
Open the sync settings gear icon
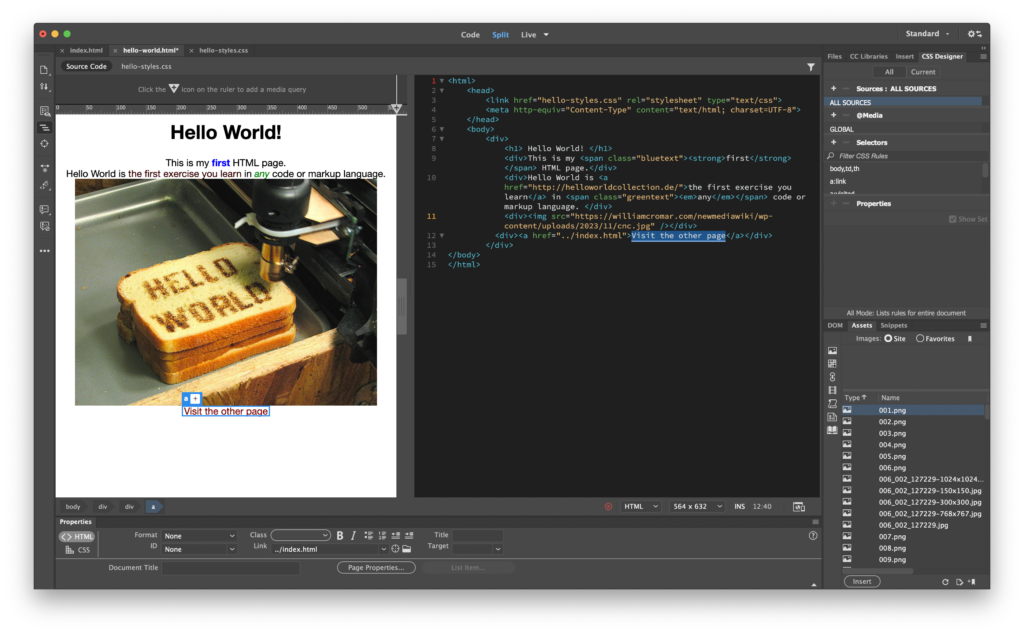(x=973, y=34)
